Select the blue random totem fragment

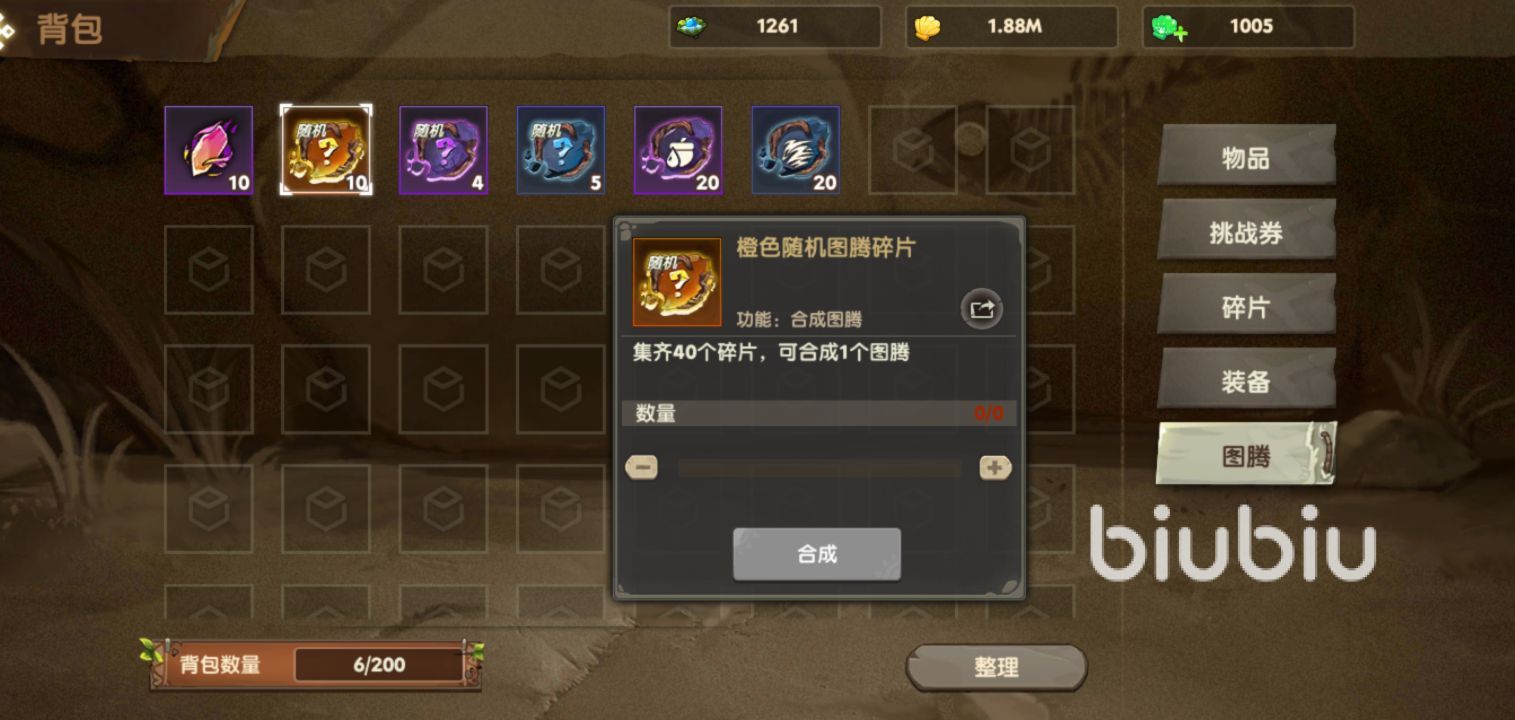(x=560, y=150)
